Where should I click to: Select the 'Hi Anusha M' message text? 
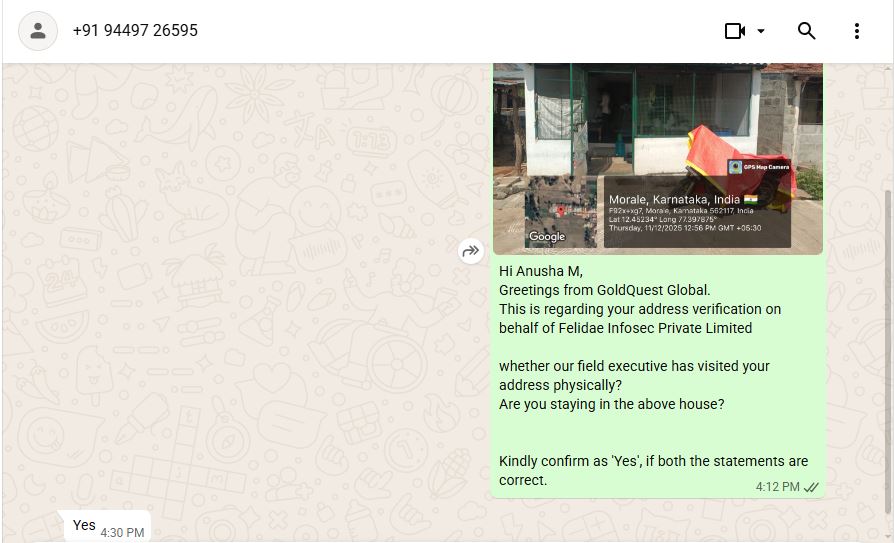coord(541,271)
